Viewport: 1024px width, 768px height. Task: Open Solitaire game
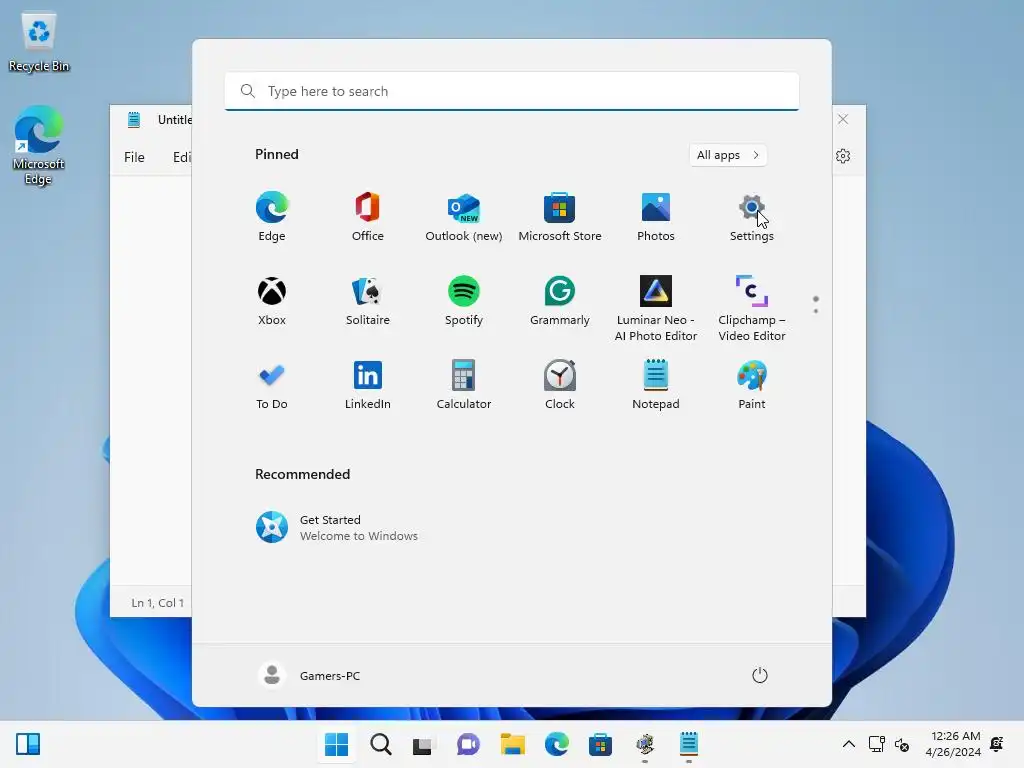click(x=368, y=301)
